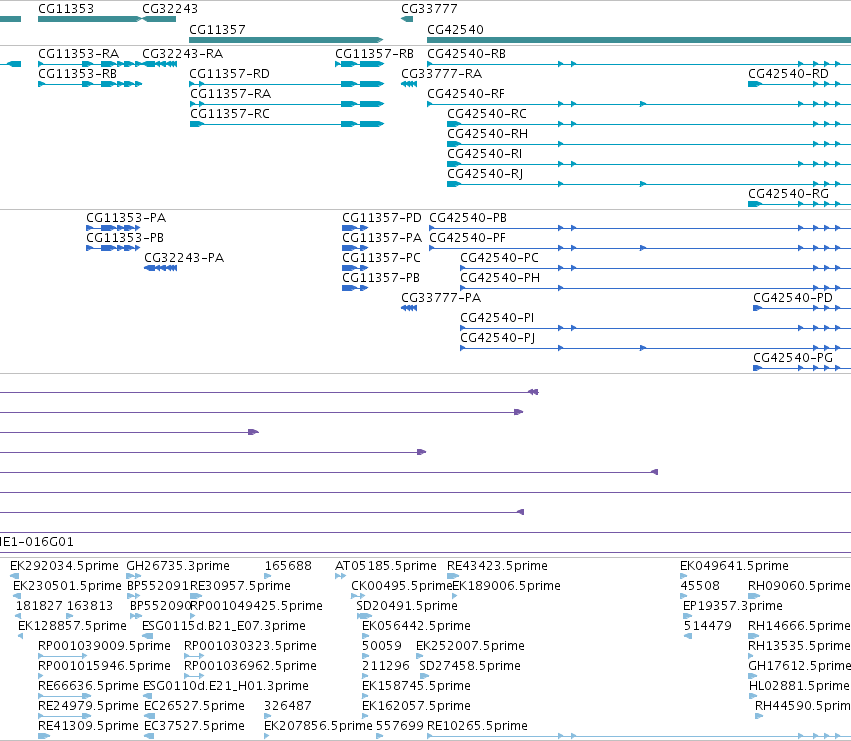Select transcript CG42540-RF

pyautogui.click(x=466, y=94)
